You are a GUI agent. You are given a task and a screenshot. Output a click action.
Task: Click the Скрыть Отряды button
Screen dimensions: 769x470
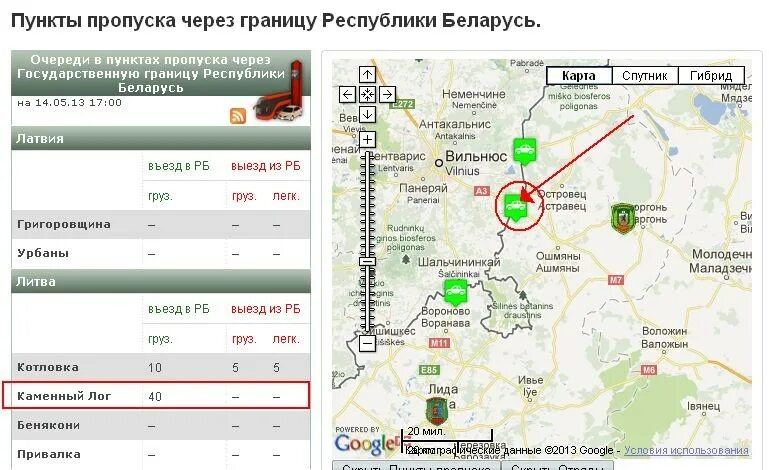click(x=557, y=466)
